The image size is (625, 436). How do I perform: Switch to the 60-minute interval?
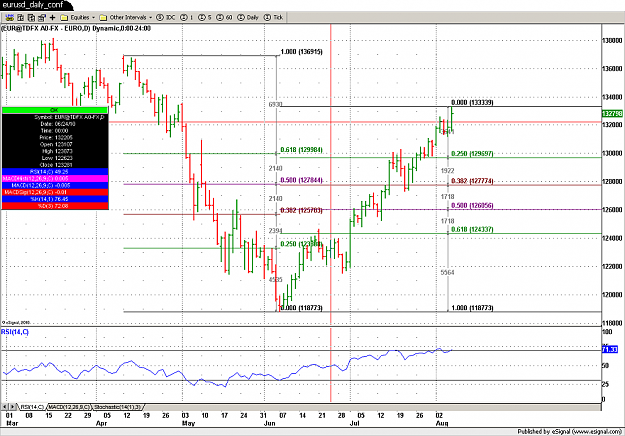click(224, 18)
